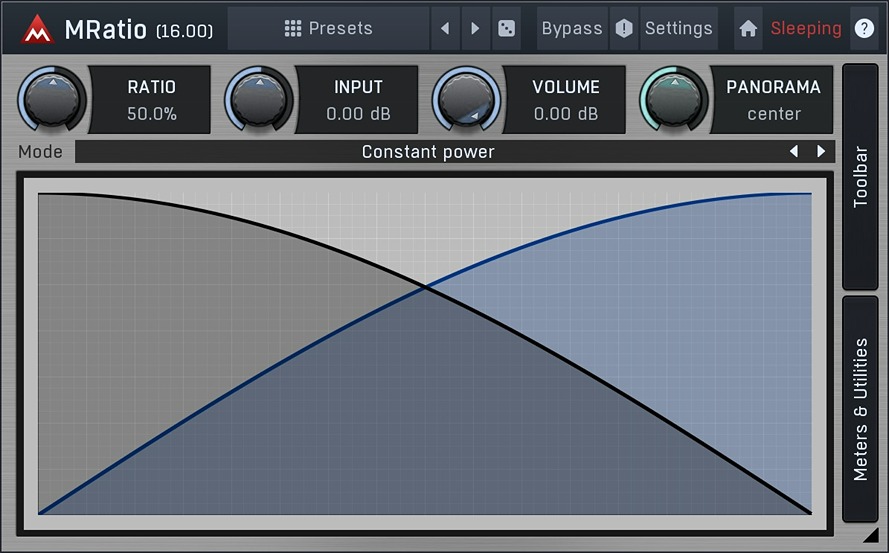Screen dimensions: 889x553
Task: Click the random preset dice icon
Action: pyautogui.click(x=506, y=28)
